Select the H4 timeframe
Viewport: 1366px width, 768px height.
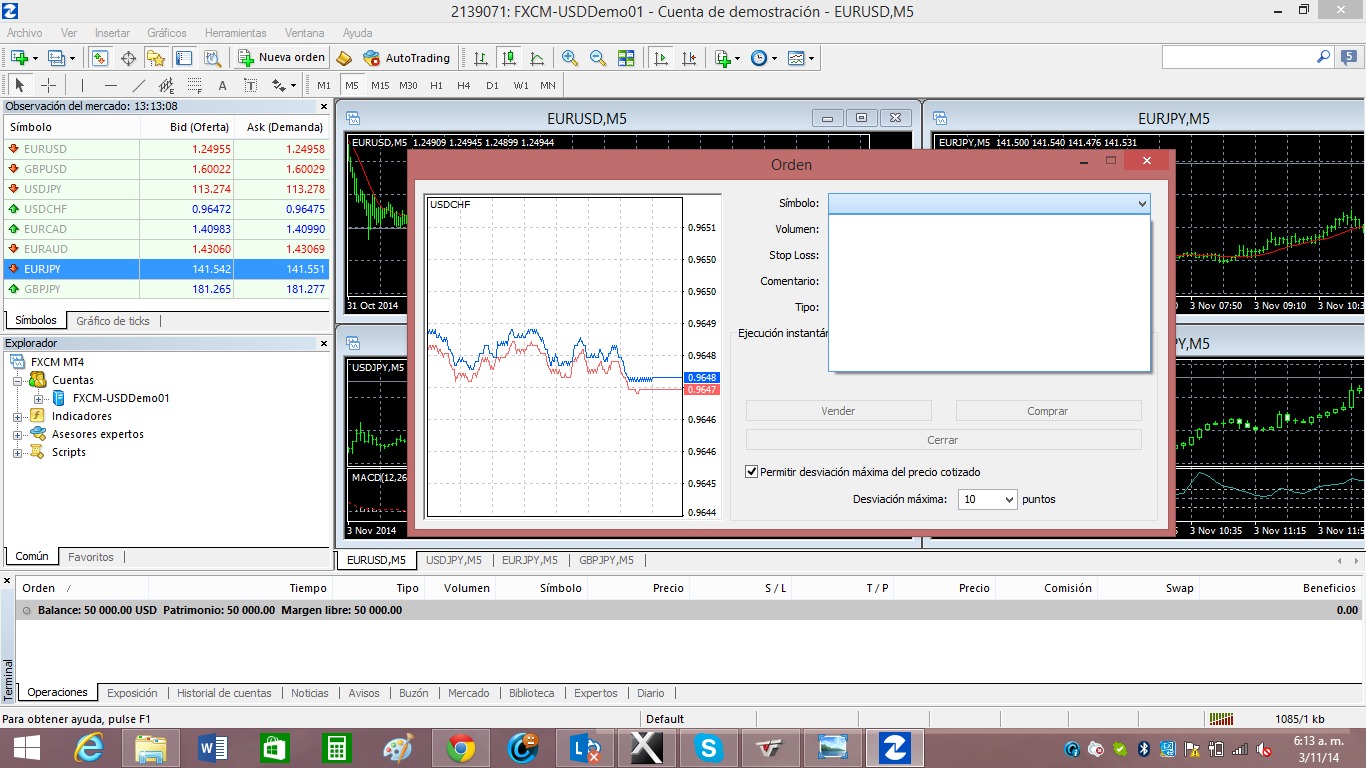click(464, 85)
